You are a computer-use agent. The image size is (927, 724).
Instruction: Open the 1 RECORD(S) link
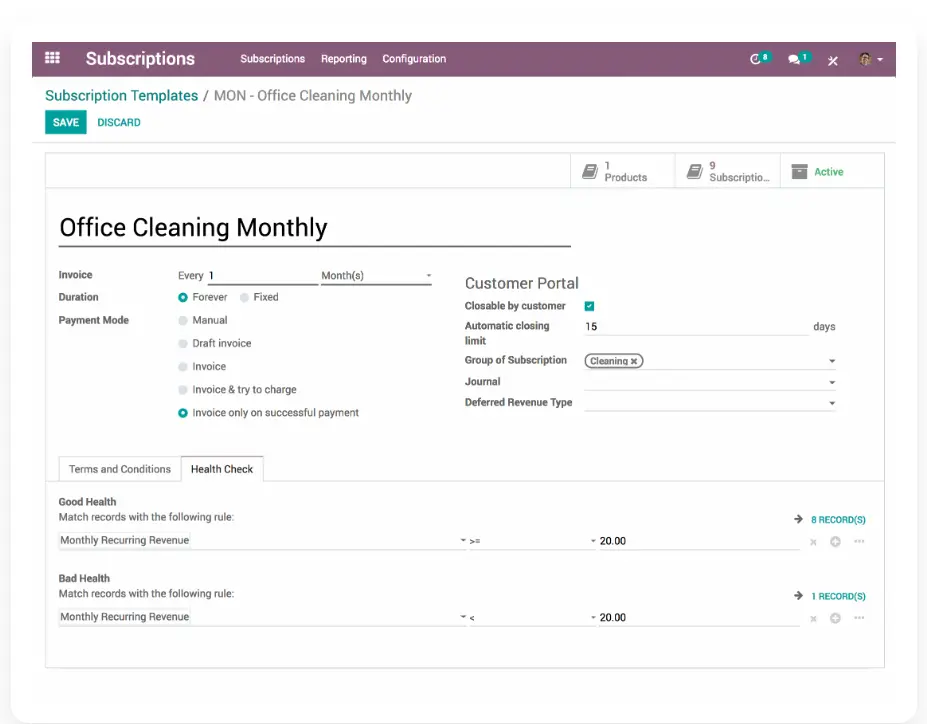838,596
